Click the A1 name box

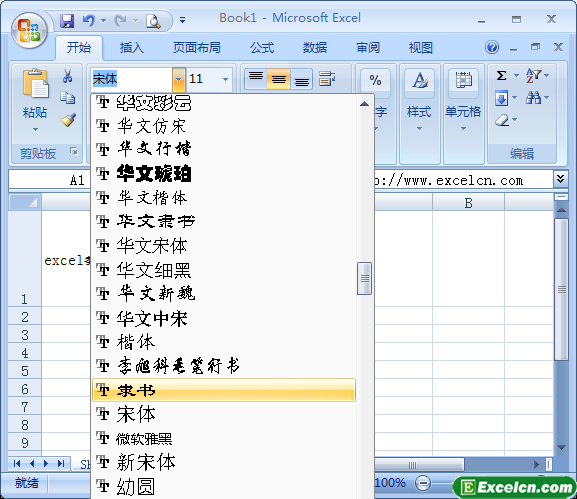[x=49, y=180]
